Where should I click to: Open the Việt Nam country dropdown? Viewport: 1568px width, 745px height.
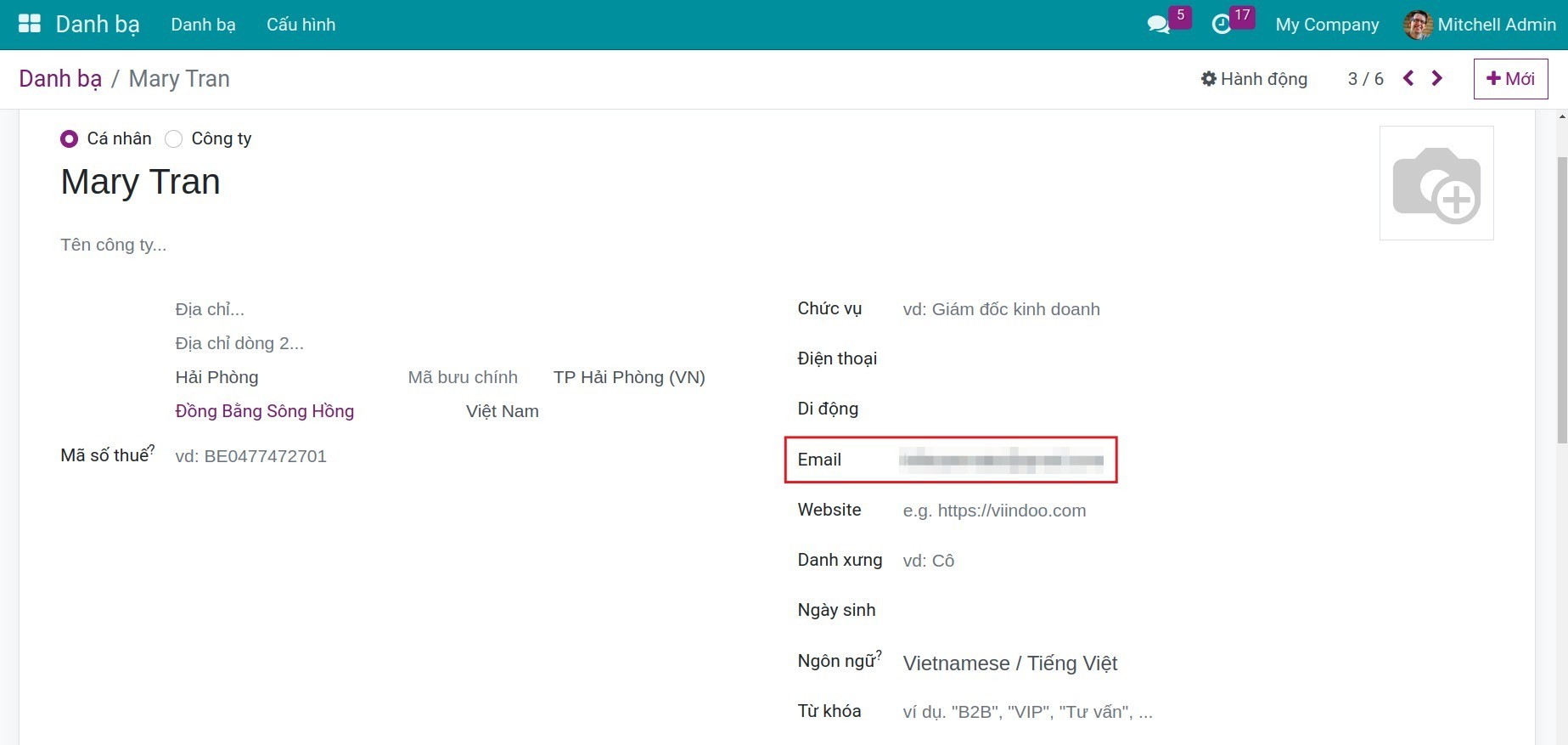pyautogui.click(x=502, y=411)
